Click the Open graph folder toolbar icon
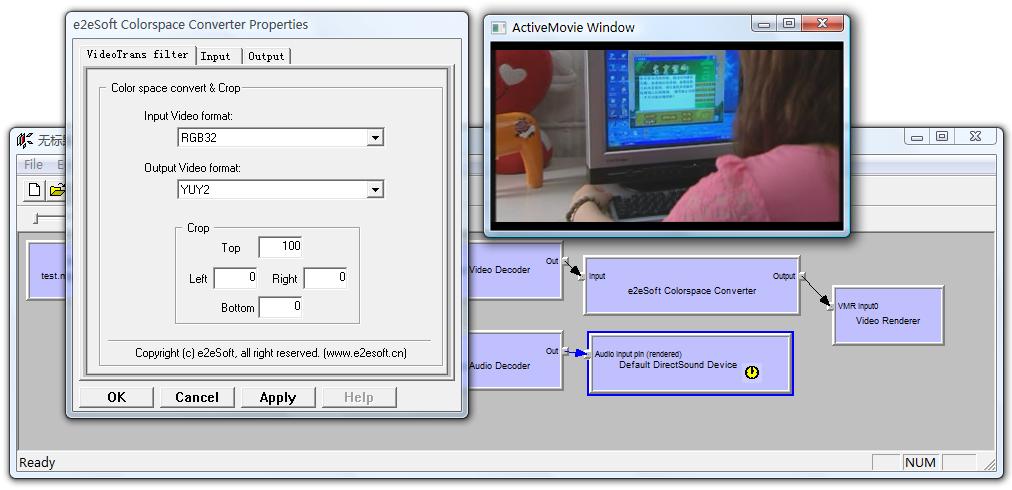 click(58, 190)
